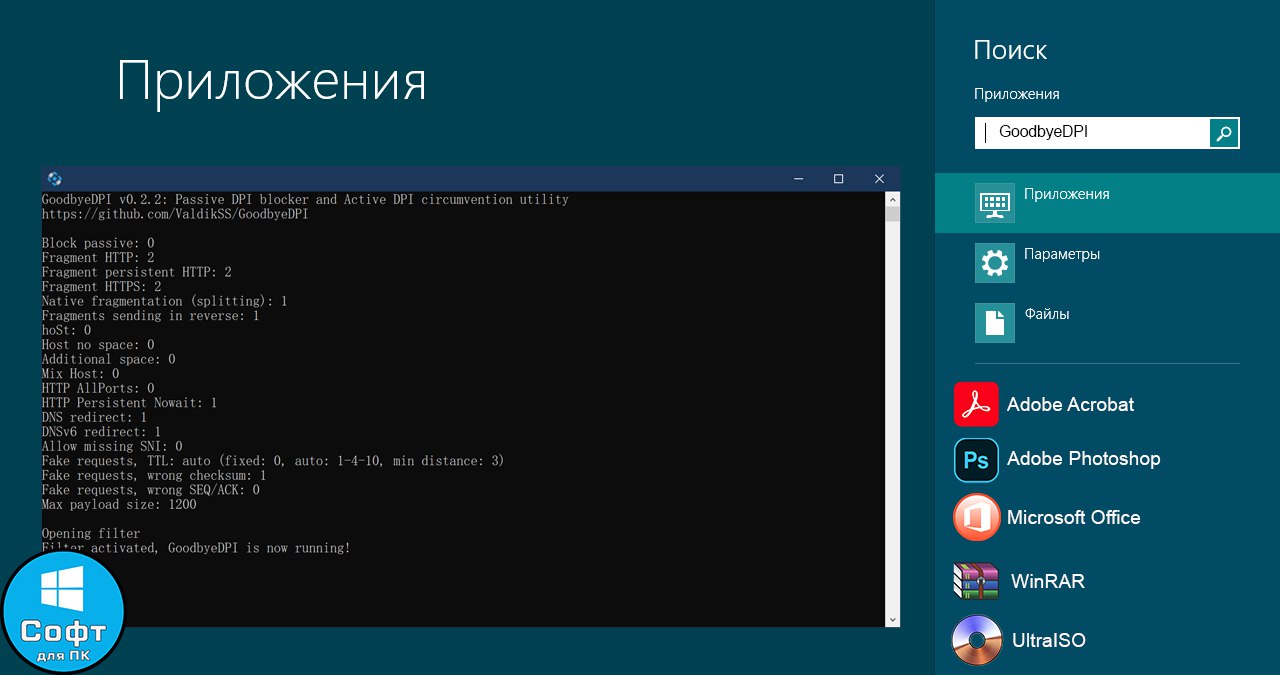Click the Поиск heading

[x=1010, y=50]
